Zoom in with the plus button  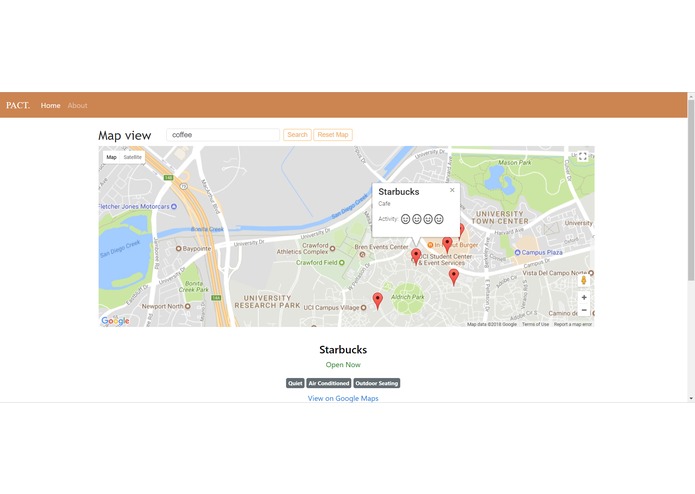click(x=584, y=297)
